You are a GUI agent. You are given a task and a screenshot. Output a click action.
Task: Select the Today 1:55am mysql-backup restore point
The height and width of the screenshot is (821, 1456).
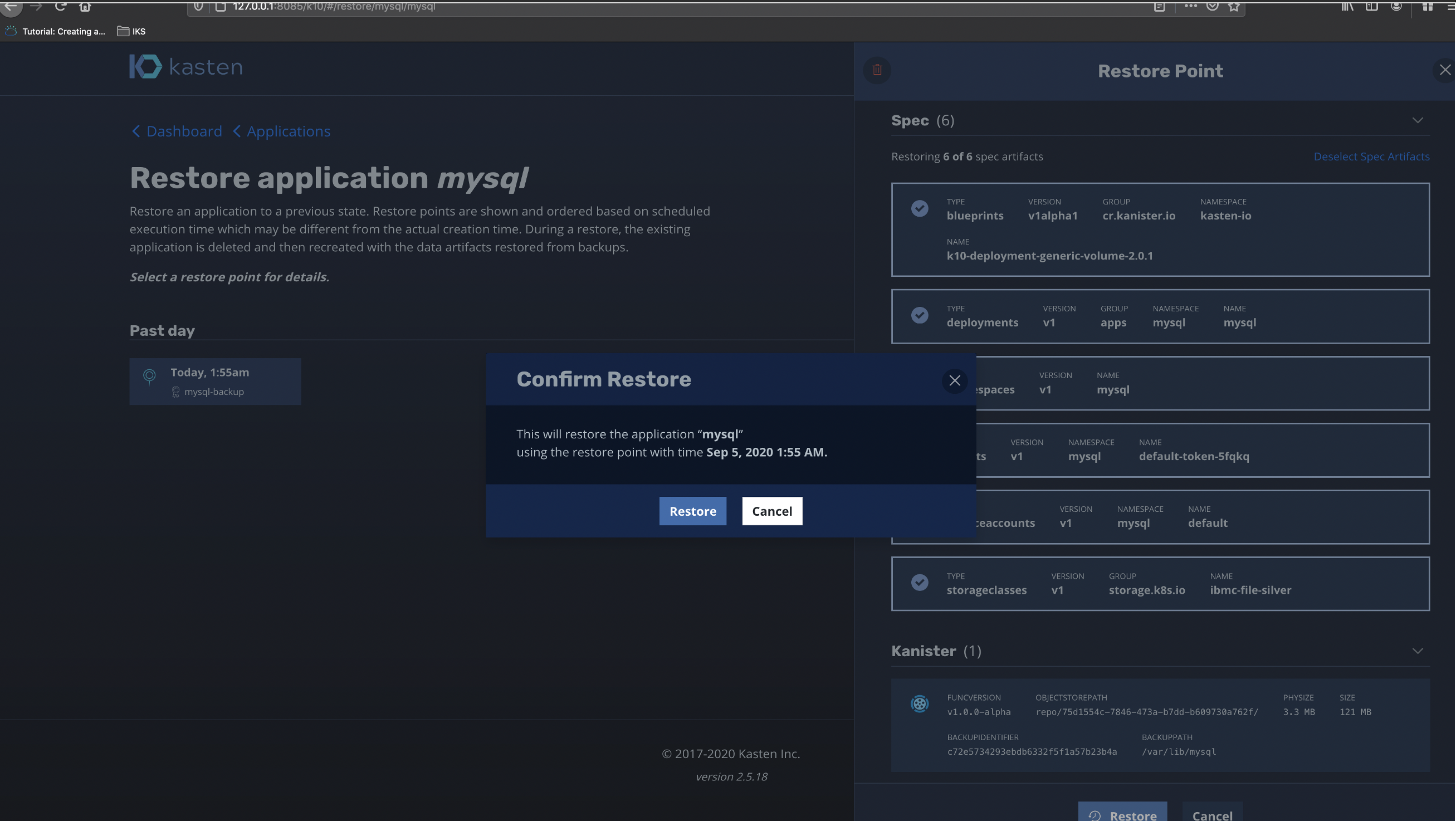click(216, 382)
